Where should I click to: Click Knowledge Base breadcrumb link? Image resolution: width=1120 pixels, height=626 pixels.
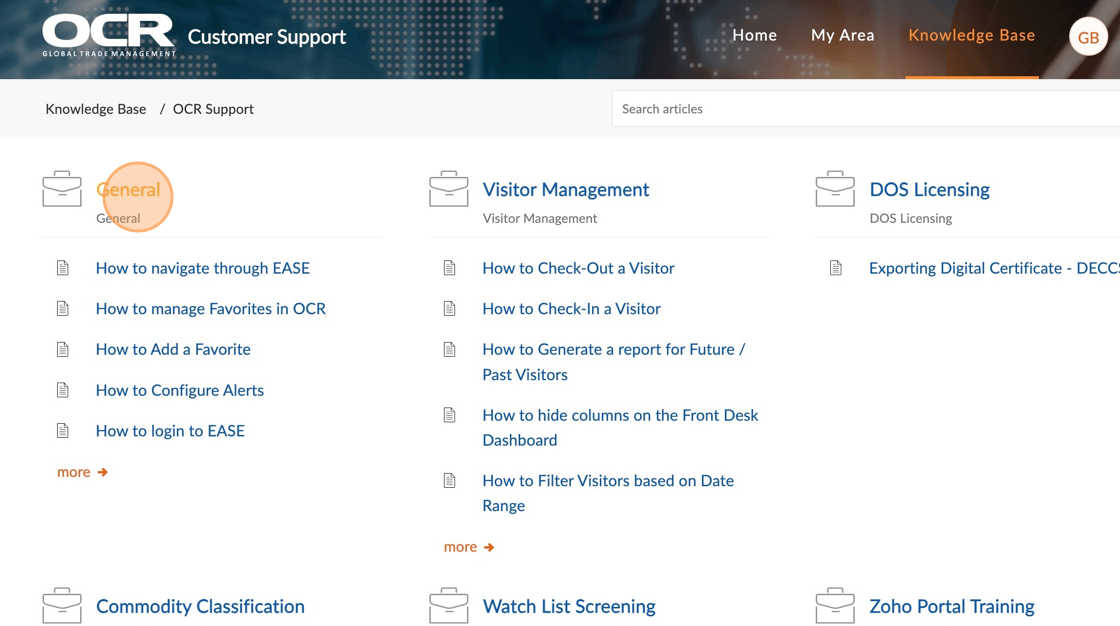(x=95, y=109)
